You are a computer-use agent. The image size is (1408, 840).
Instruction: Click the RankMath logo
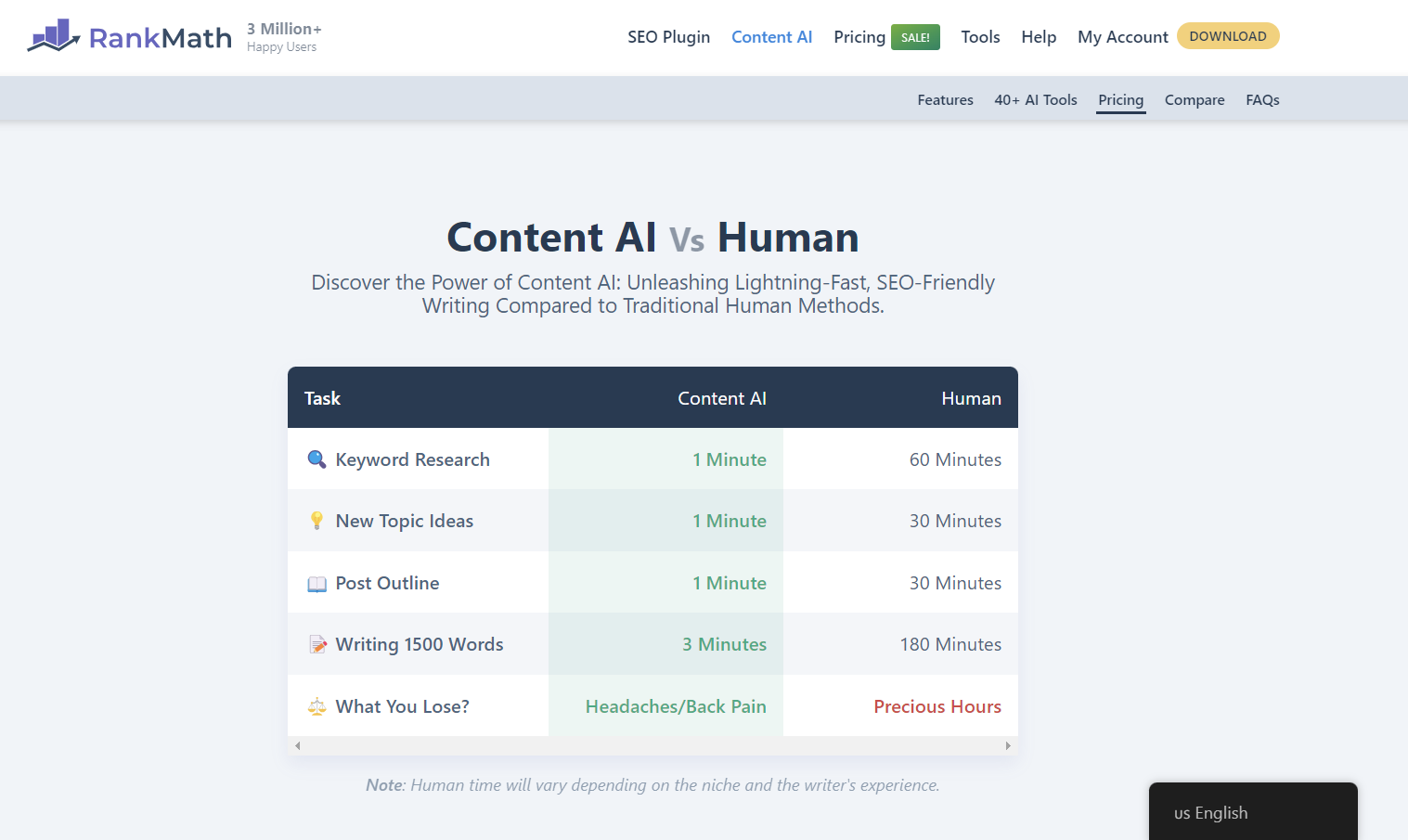click(130, 36)
